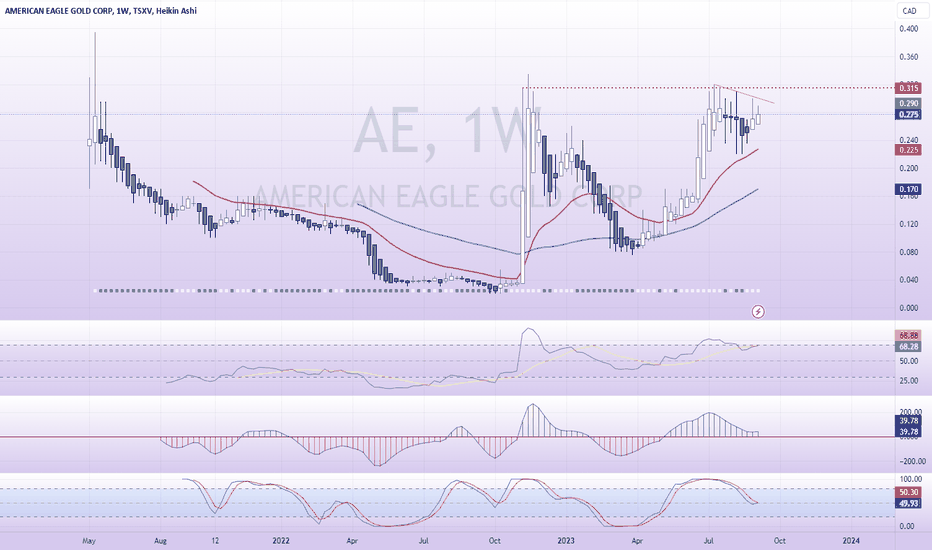Click the 68.28 RSI value label
This screenshot has width=932, height=550.
coord(909,347)
